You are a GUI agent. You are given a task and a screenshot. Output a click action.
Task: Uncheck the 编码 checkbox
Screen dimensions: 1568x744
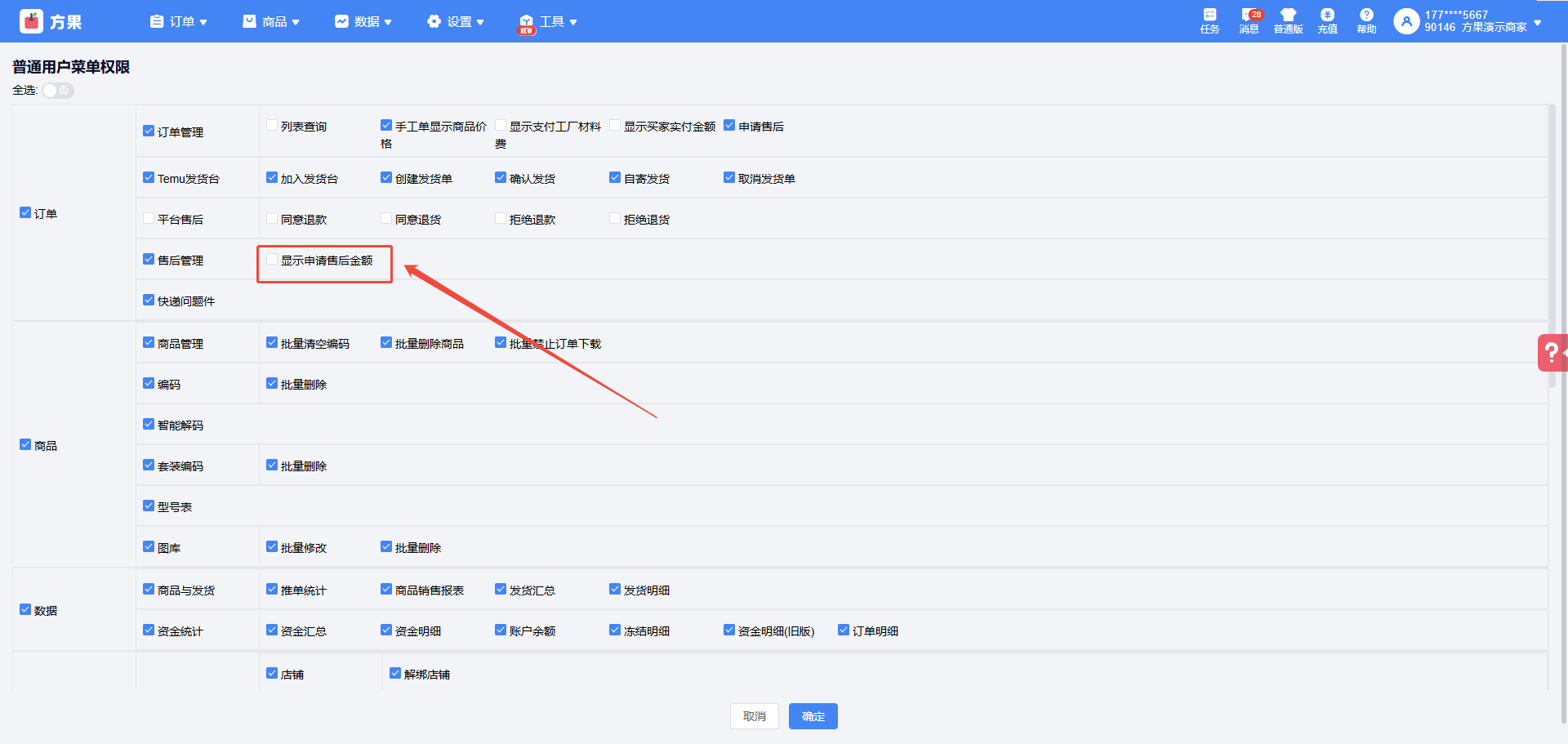click(x=149, y=384)
